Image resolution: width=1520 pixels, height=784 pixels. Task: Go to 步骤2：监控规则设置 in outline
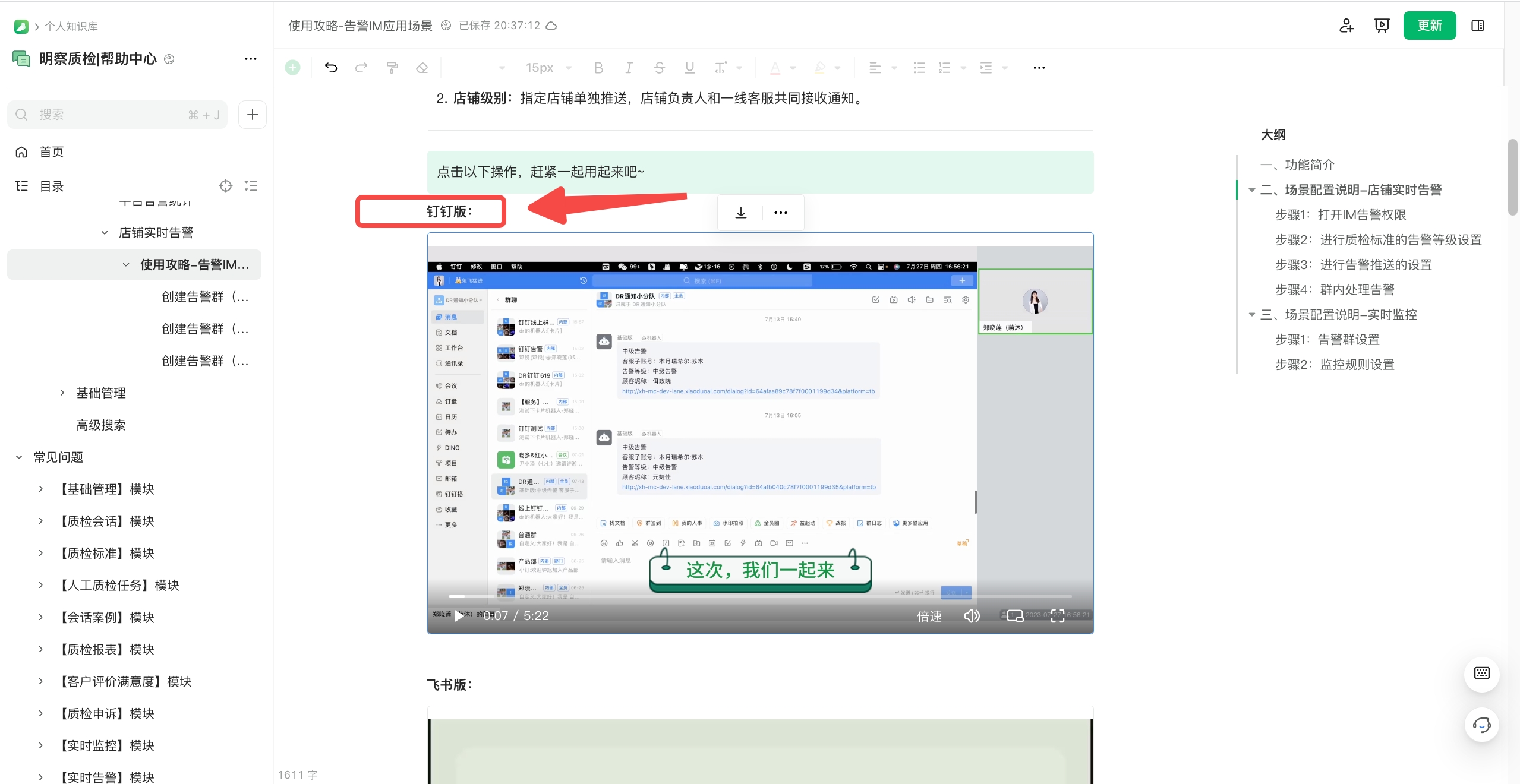click(1335, 365)
